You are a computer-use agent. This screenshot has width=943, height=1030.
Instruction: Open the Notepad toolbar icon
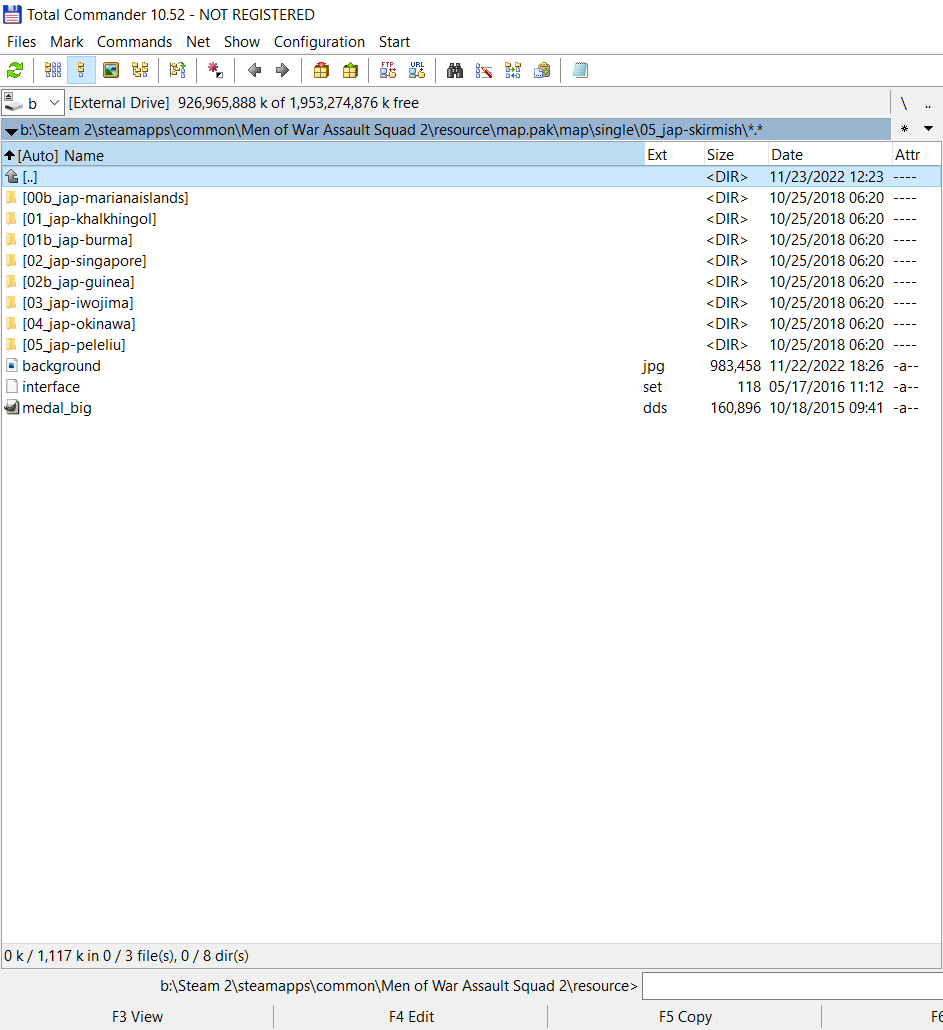pyautogui.click(x=581, y=70)
